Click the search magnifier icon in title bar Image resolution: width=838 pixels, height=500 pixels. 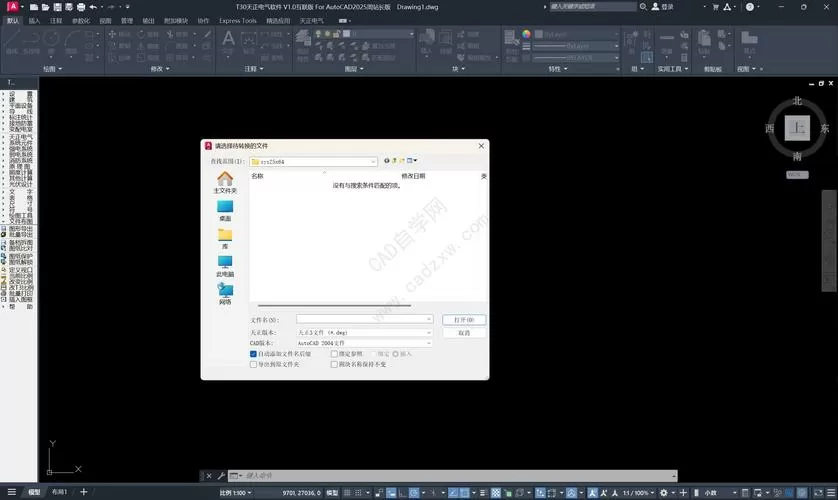643,7
